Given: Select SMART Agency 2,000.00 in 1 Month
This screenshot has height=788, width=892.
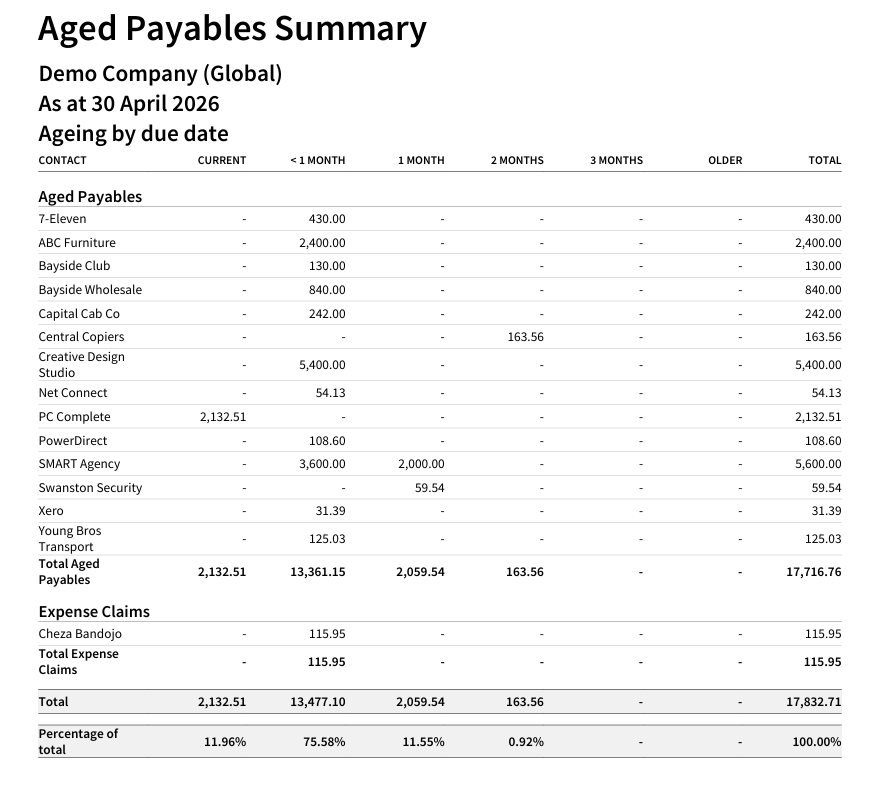Looking at the screenshot, I should pos(422,464).
